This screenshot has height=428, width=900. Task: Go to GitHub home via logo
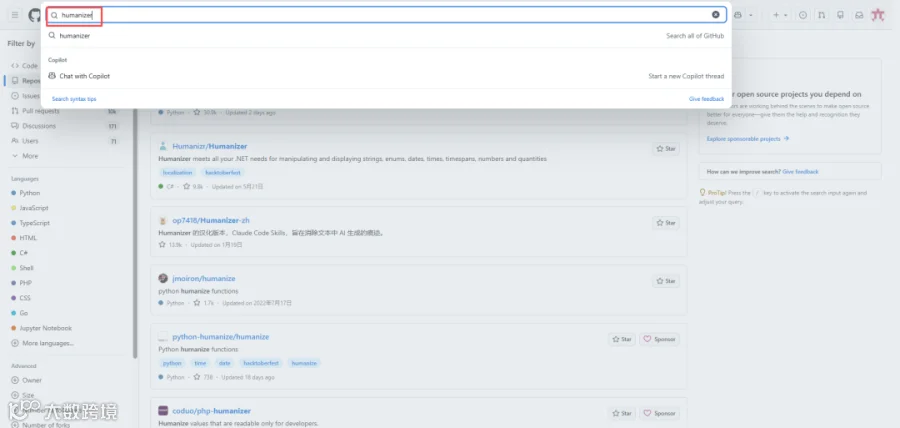(34, 15)
